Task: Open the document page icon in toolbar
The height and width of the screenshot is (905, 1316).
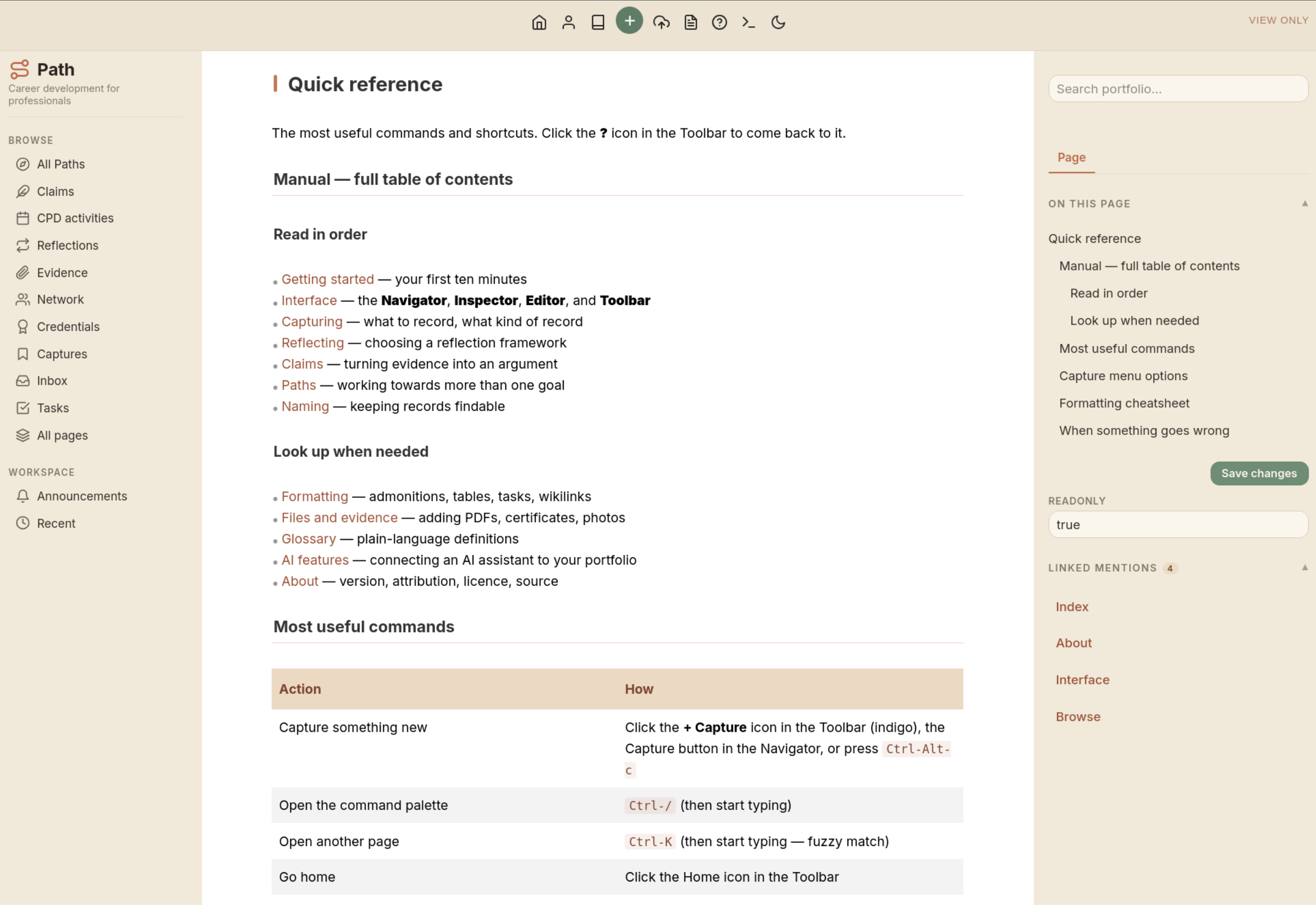Action: 691,22
